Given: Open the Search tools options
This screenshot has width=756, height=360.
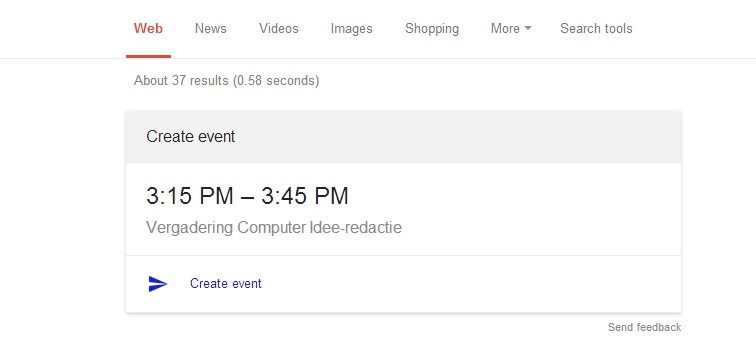Looking at the screenshot, I should click(x=596, y=28).
